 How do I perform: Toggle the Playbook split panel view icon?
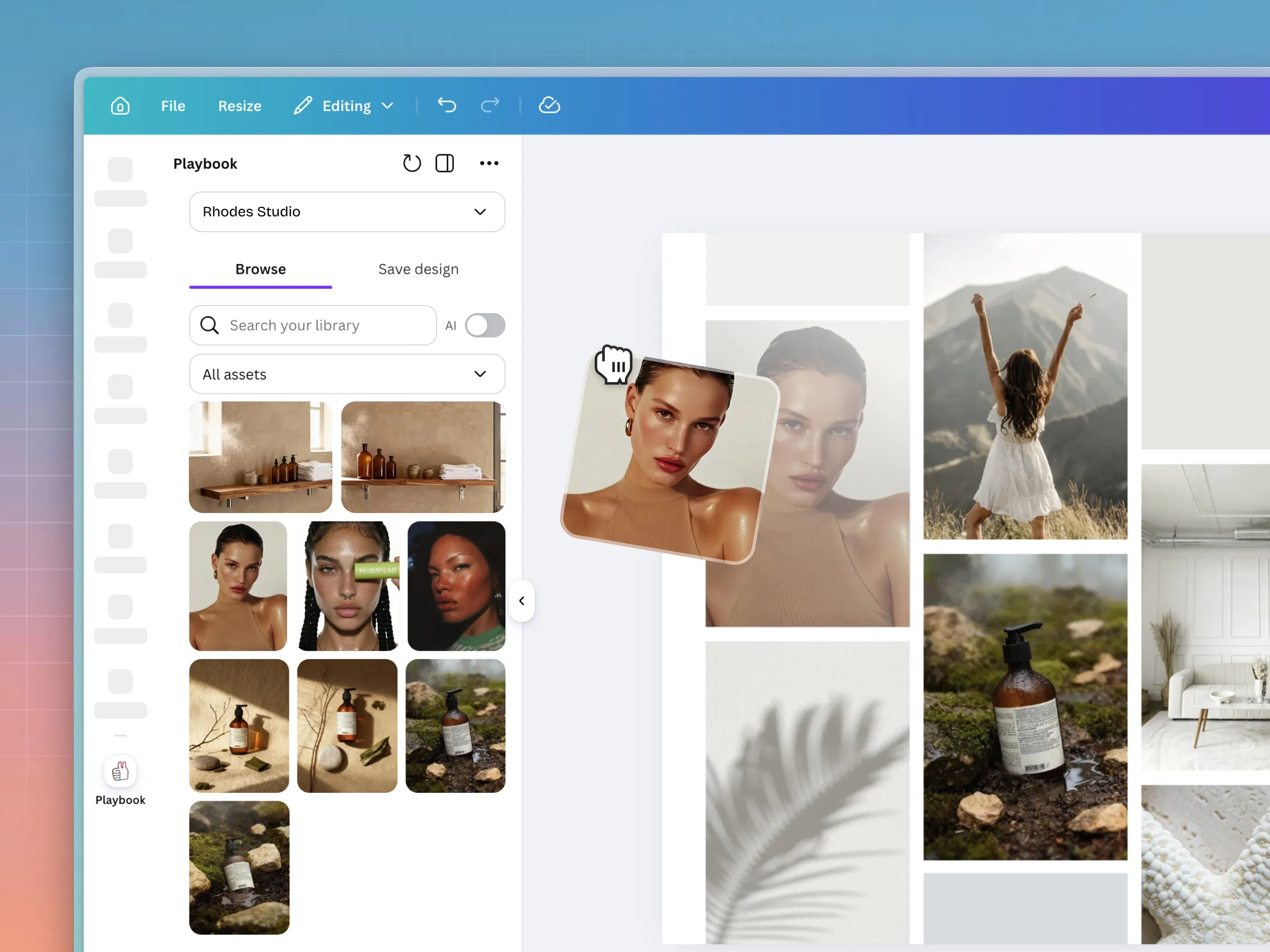tap(444, 163)
